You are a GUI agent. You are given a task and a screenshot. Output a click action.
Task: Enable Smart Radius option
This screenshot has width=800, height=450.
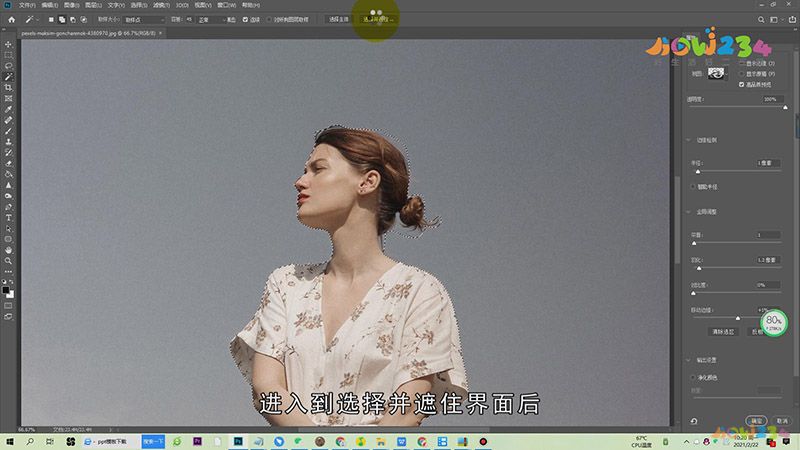pos(694,187)
